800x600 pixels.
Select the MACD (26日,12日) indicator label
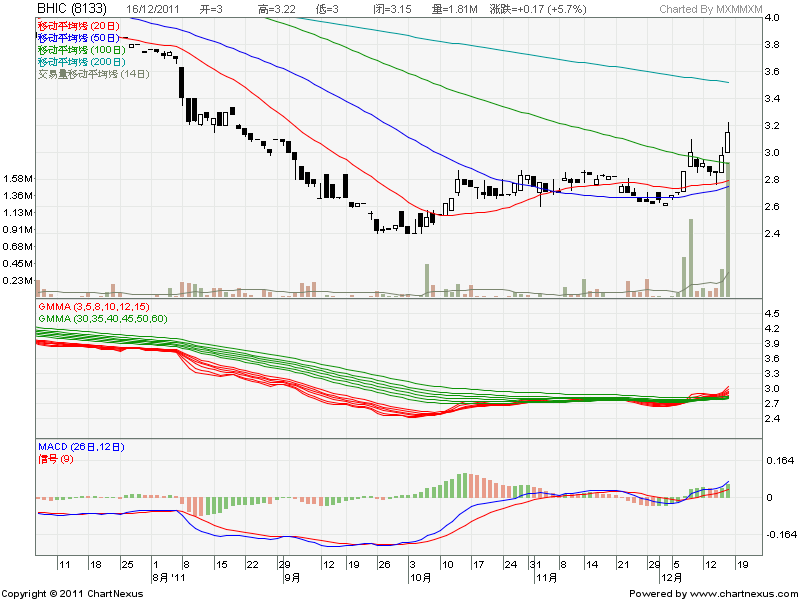pyautogui.click(x=86, y=444)
